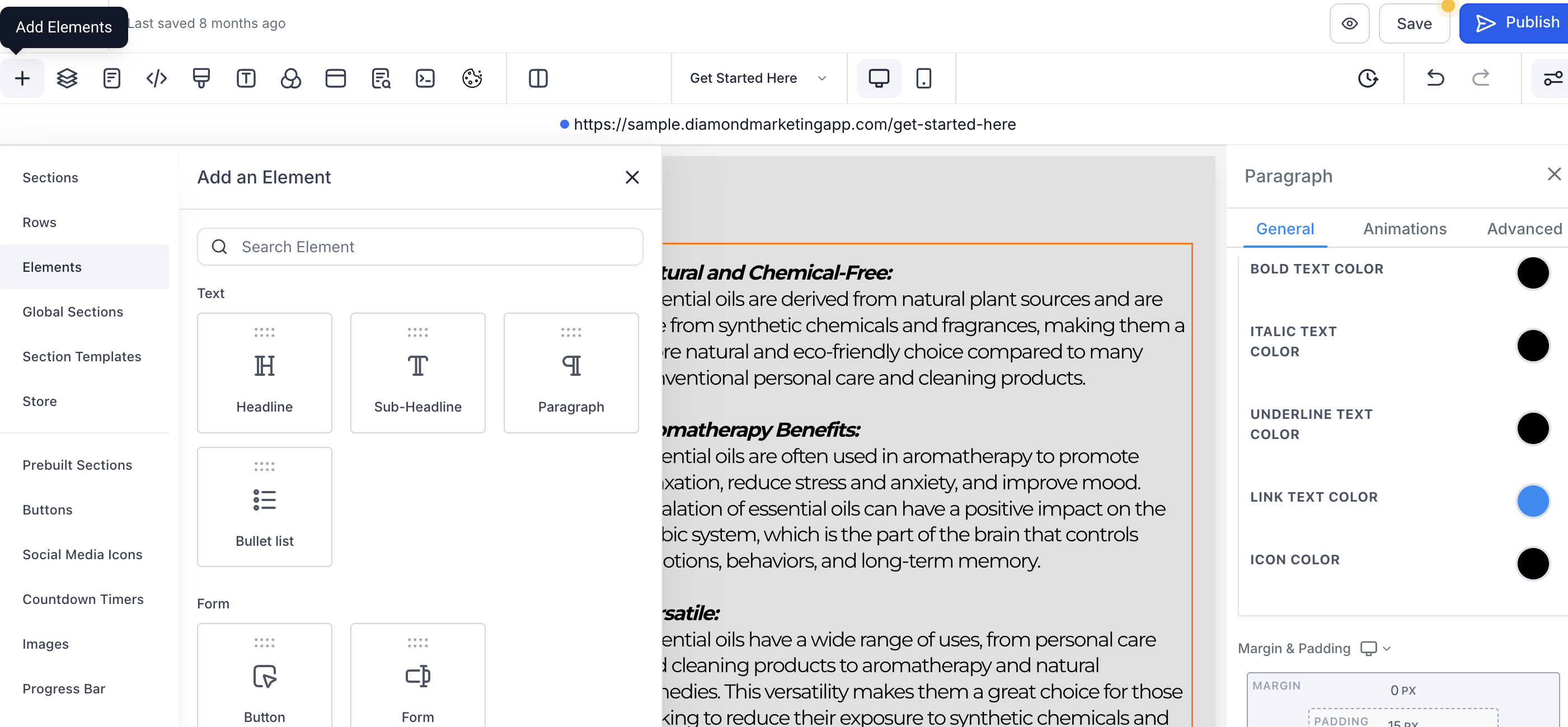Screen dimensions: 1568x727
Task: Open Progress Bar category
Action: coord(64,690)
